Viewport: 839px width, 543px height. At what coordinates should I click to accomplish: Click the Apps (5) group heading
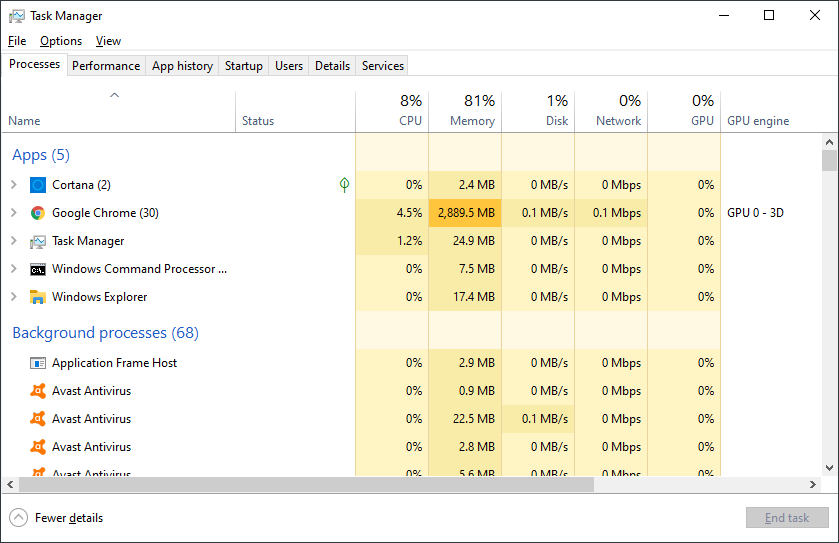tap(41, 155)
